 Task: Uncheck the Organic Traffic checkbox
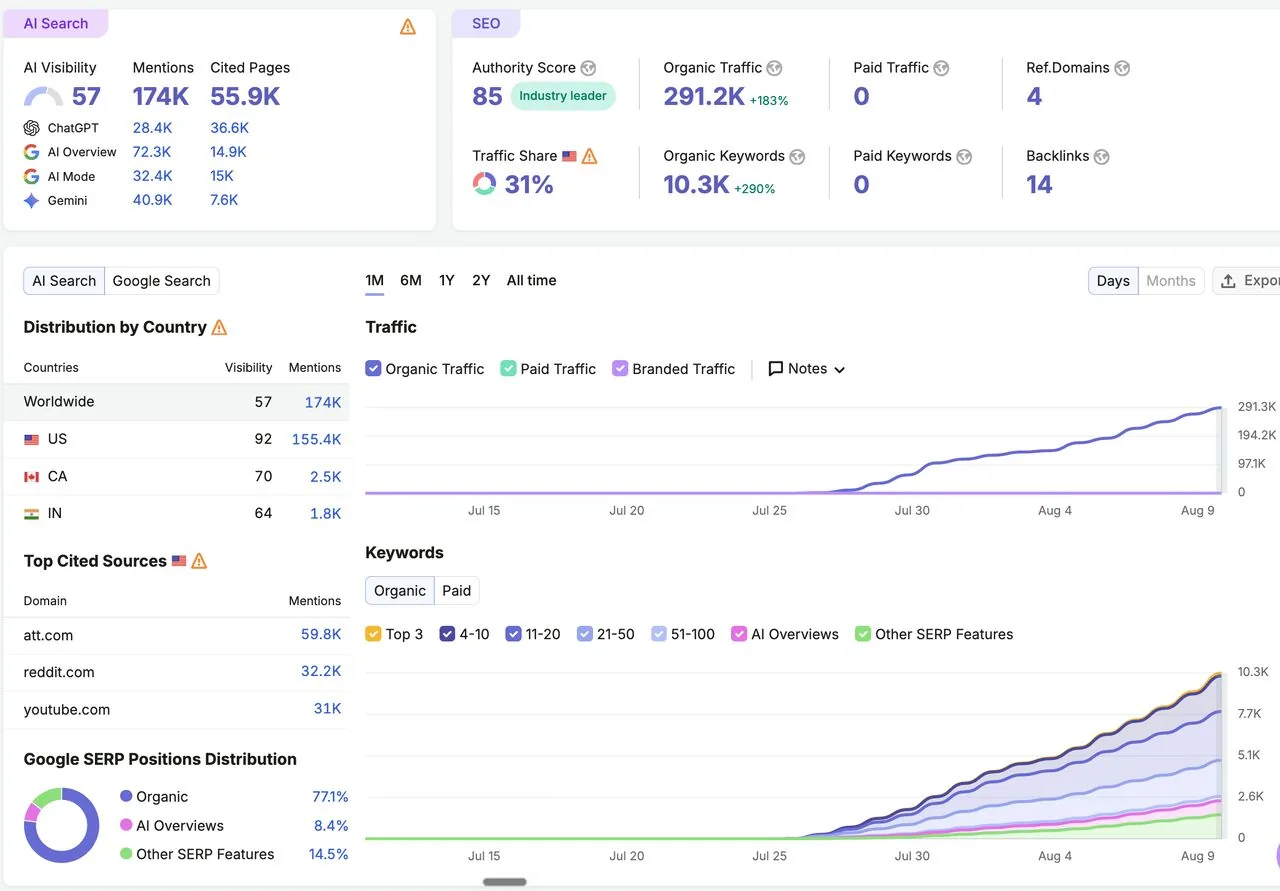click(373, 368)
